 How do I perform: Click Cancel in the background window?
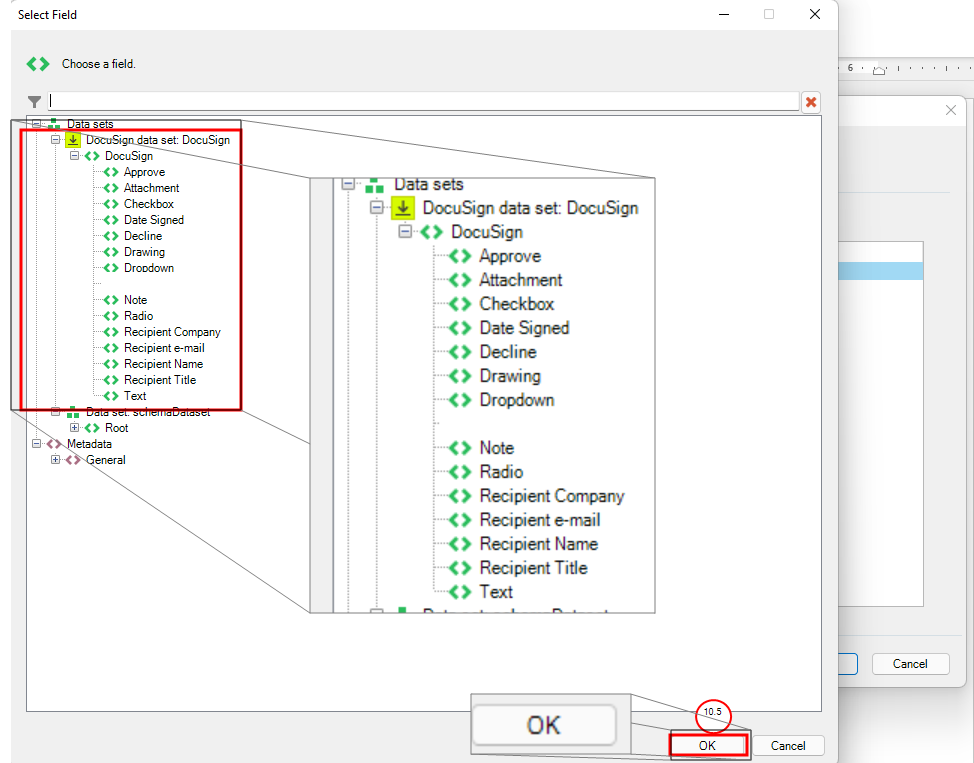coord(910,664)
